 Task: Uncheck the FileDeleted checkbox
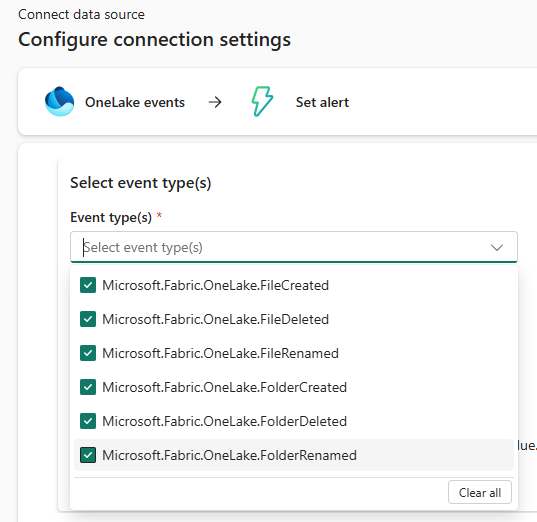[x=88, y=319]
